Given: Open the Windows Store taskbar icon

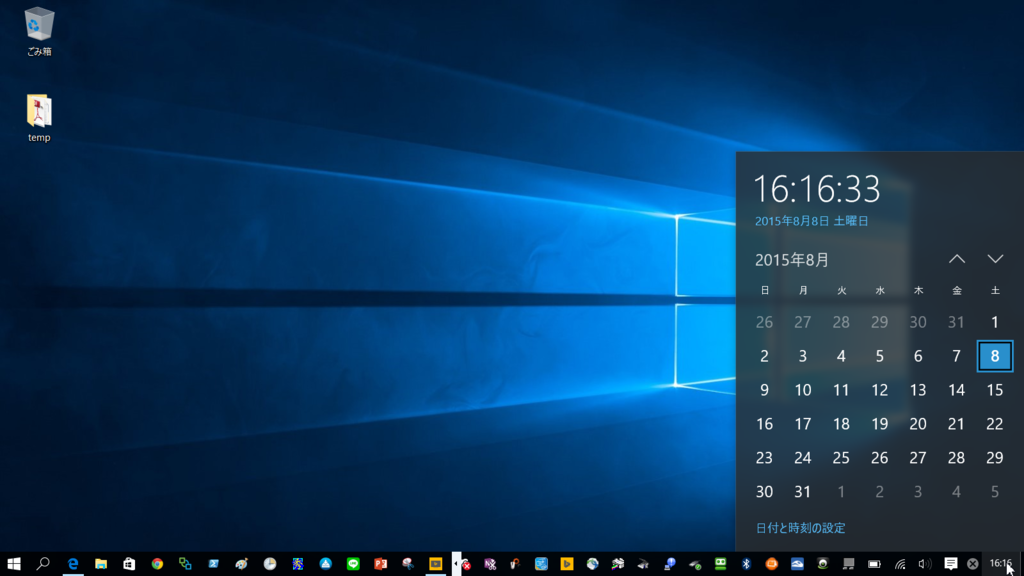Looking at the screenshot, I should point(129,564).
